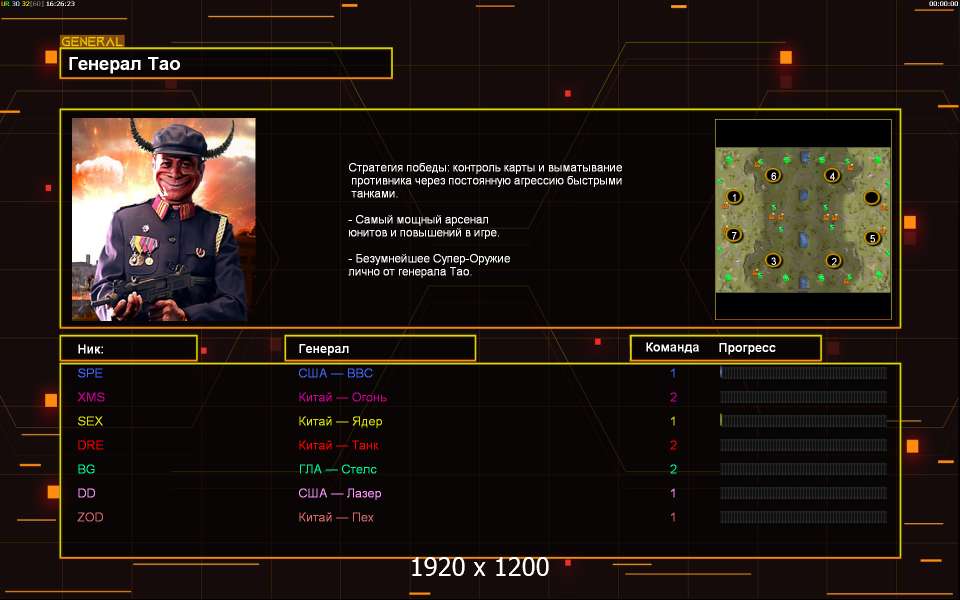960x600 pixels.
Task: Select player nickname SEX
Action: pos(90,421)
